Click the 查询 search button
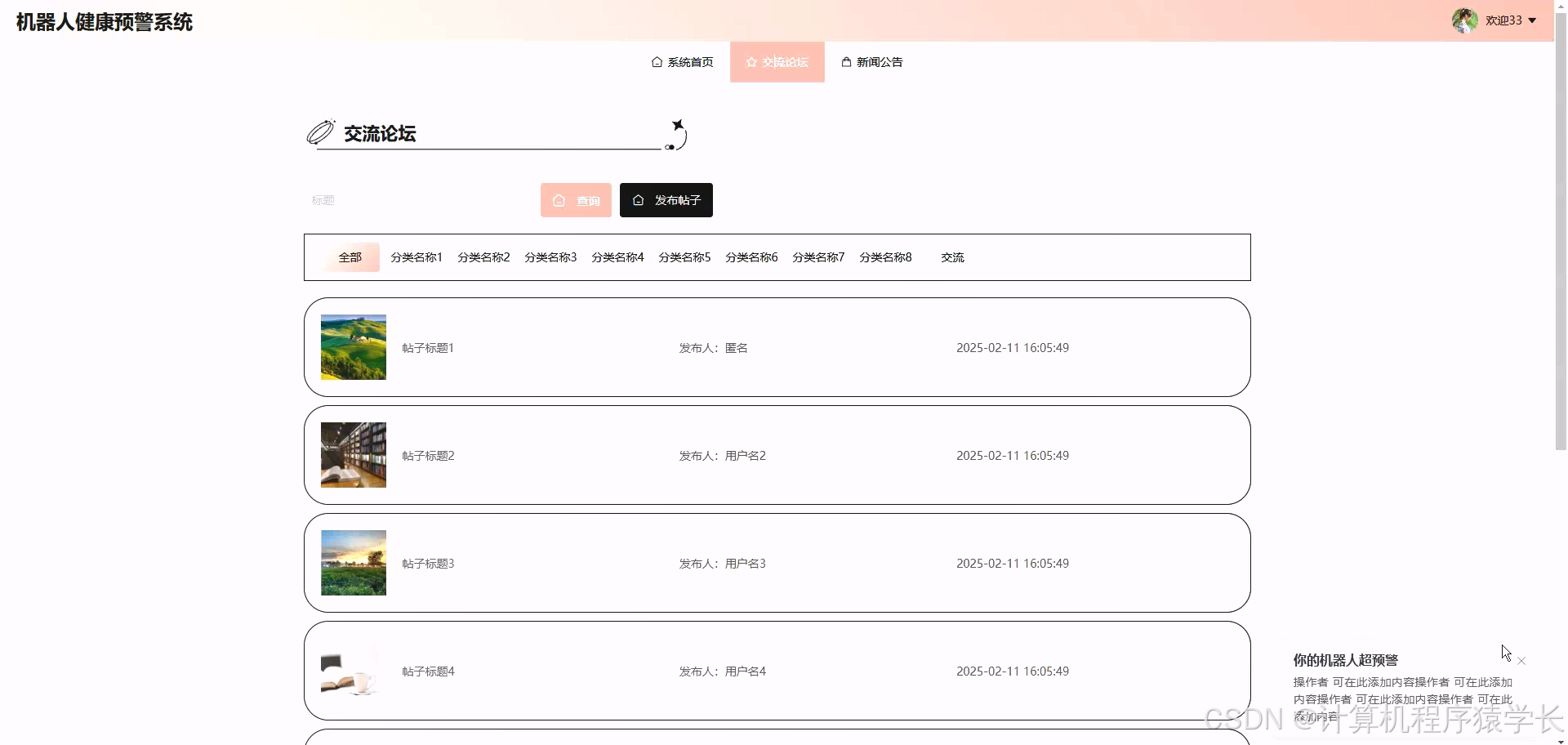The width and height of the screenshot is (1568, 745). 576,200
